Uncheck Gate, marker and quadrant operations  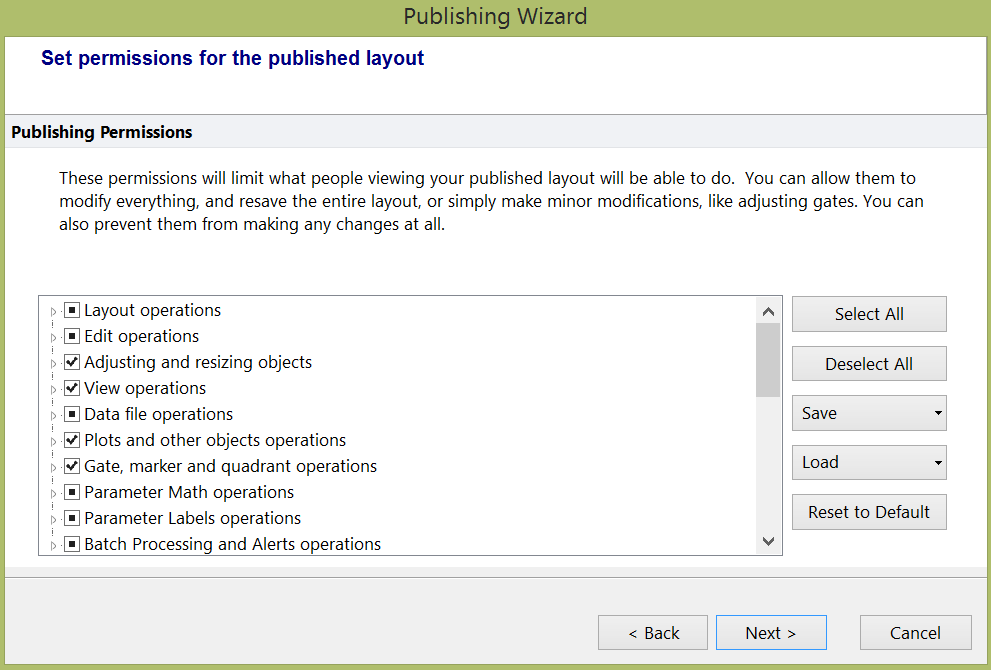pos(72,467)
